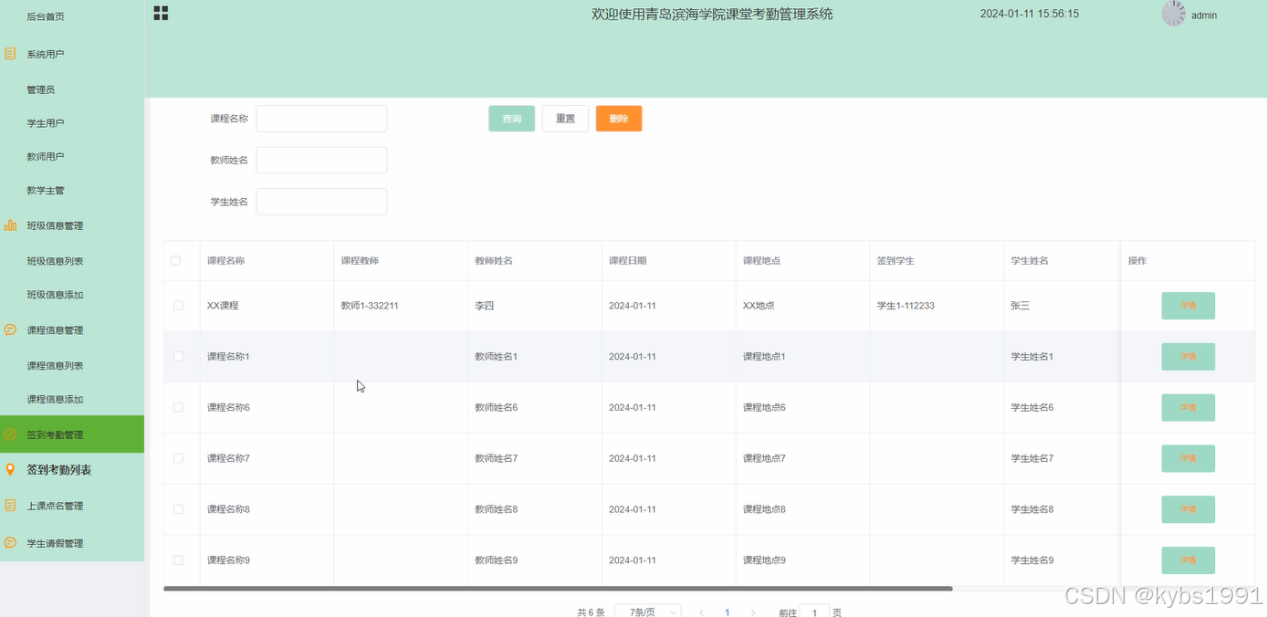Click the 学生请假管理 chat bubble icon
Screen dimensions: 1267x617
click(x=10, y=543)
